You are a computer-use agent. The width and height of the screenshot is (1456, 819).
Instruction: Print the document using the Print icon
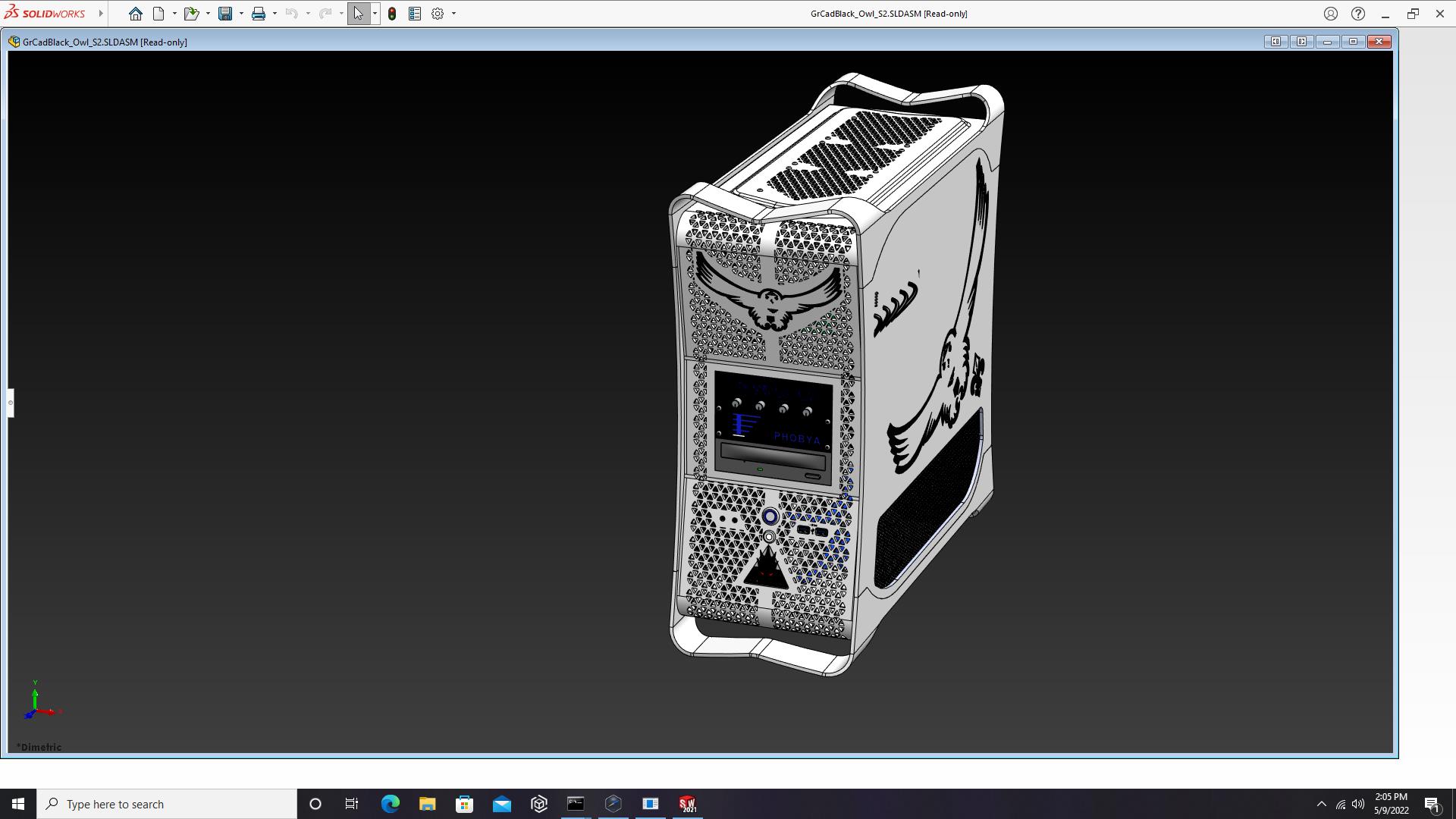coord(259,14)
